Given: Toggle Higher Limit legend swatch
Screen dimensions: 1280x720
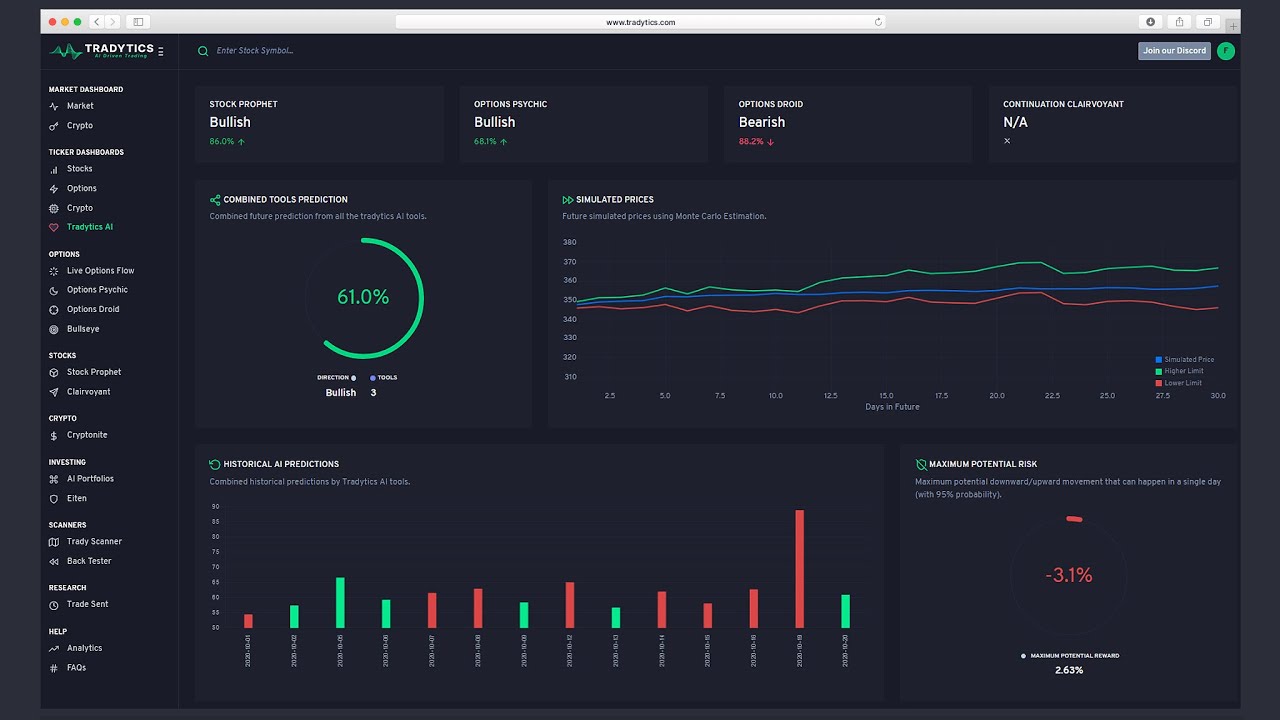Looking at the screenshot, I should [x=1159, y=371].
